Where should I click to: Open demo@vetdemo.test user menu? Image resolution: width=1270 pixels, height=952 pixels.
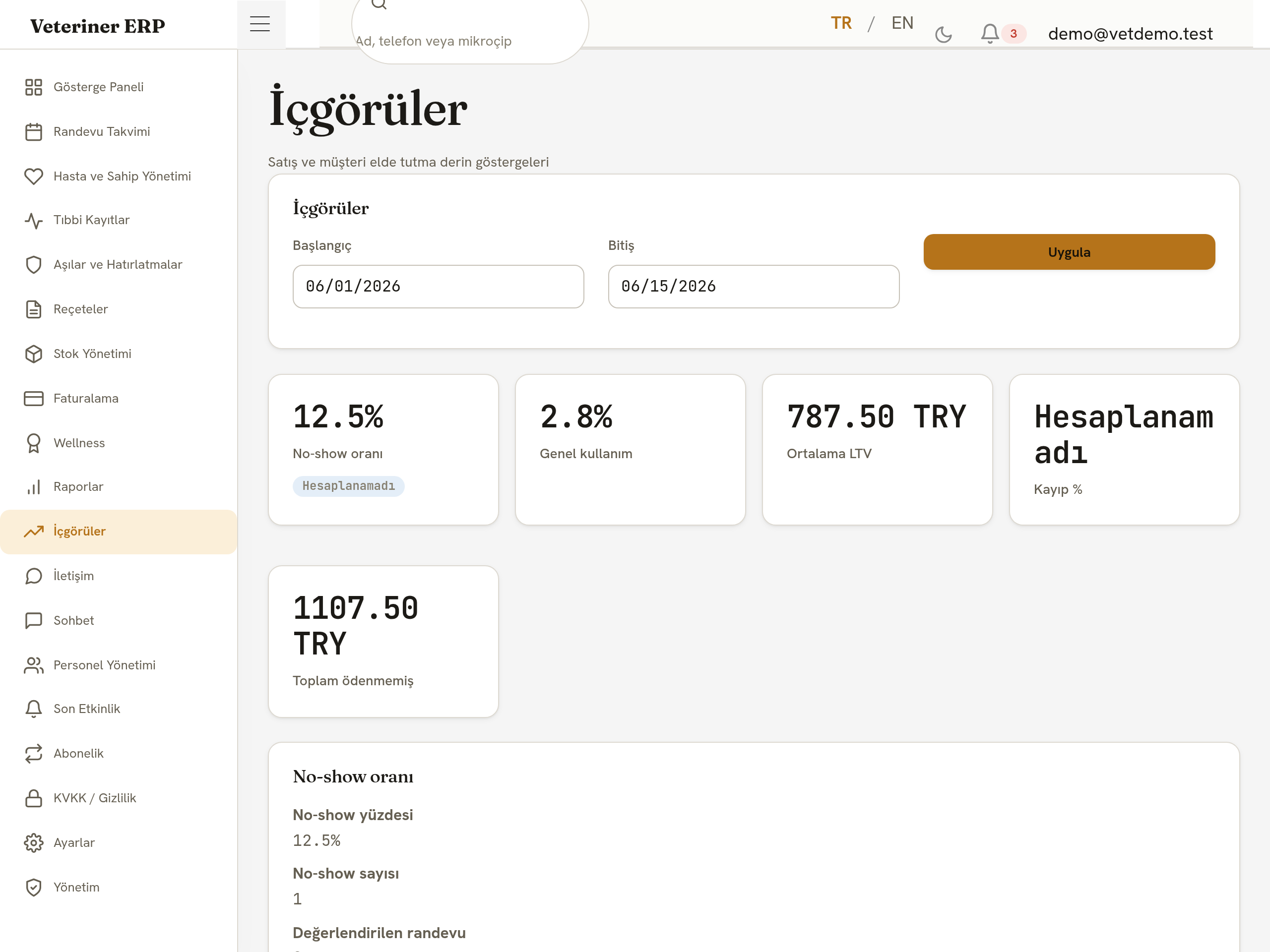coord(1130,34)
